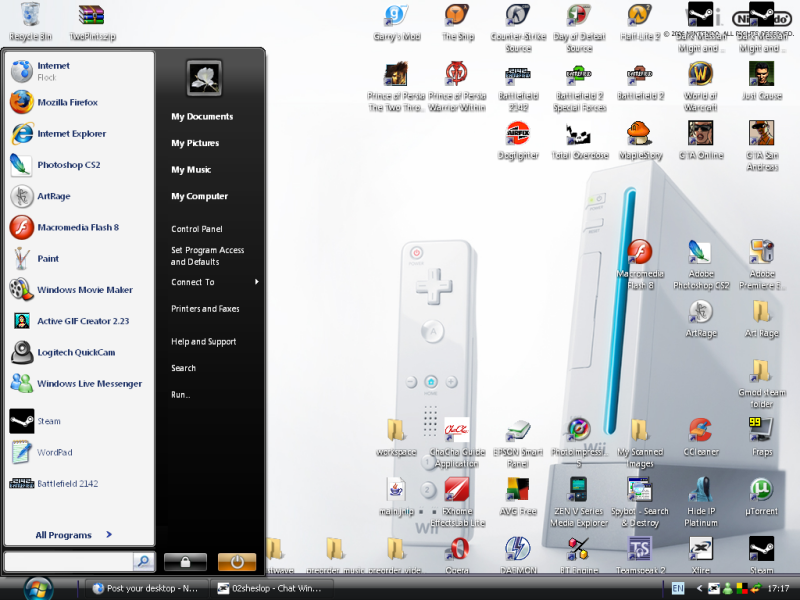Click the lock computer button
Screen dimensions: 800x600
click(x=185, y=562)
